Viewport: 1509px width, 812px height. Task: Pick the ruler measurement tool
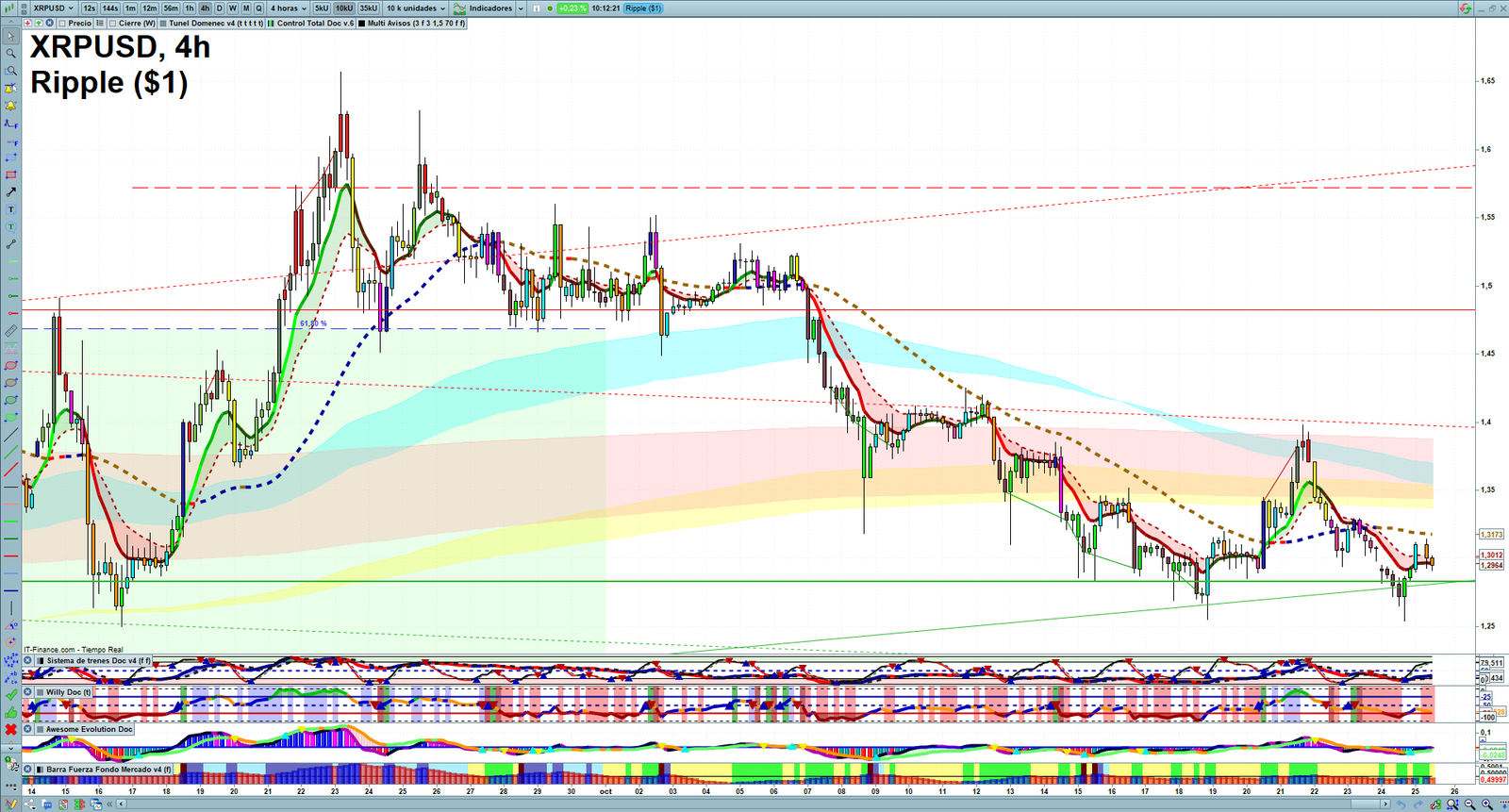point(10,331)
